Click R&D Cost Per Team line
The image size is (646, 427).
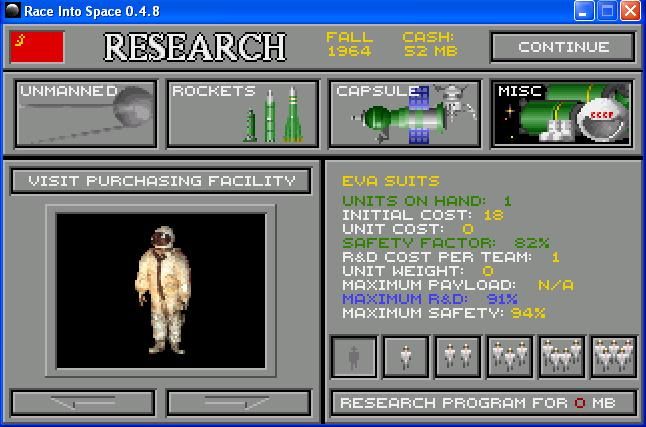451,257
